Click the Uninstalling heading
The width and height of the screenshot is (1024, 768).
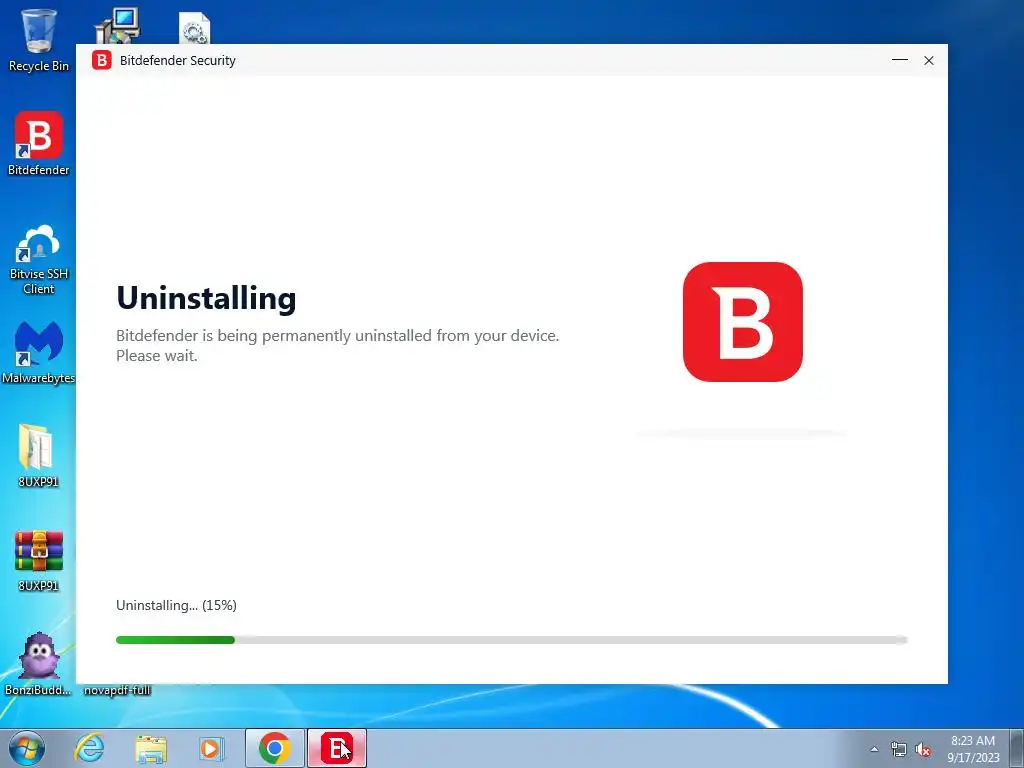tap(206, 298)
